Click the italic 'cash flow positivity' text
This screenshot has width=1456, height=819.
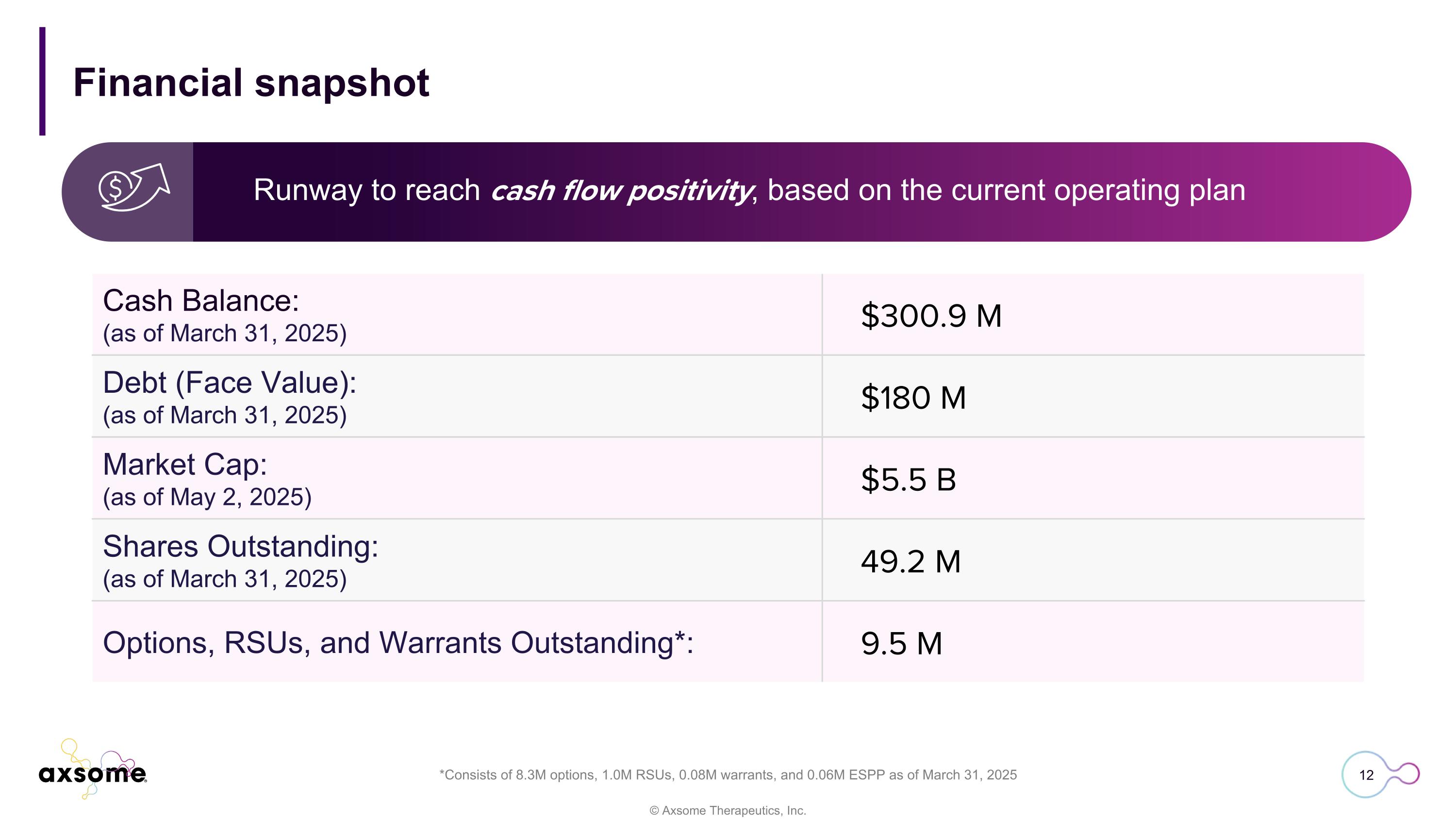click(621, 190)
